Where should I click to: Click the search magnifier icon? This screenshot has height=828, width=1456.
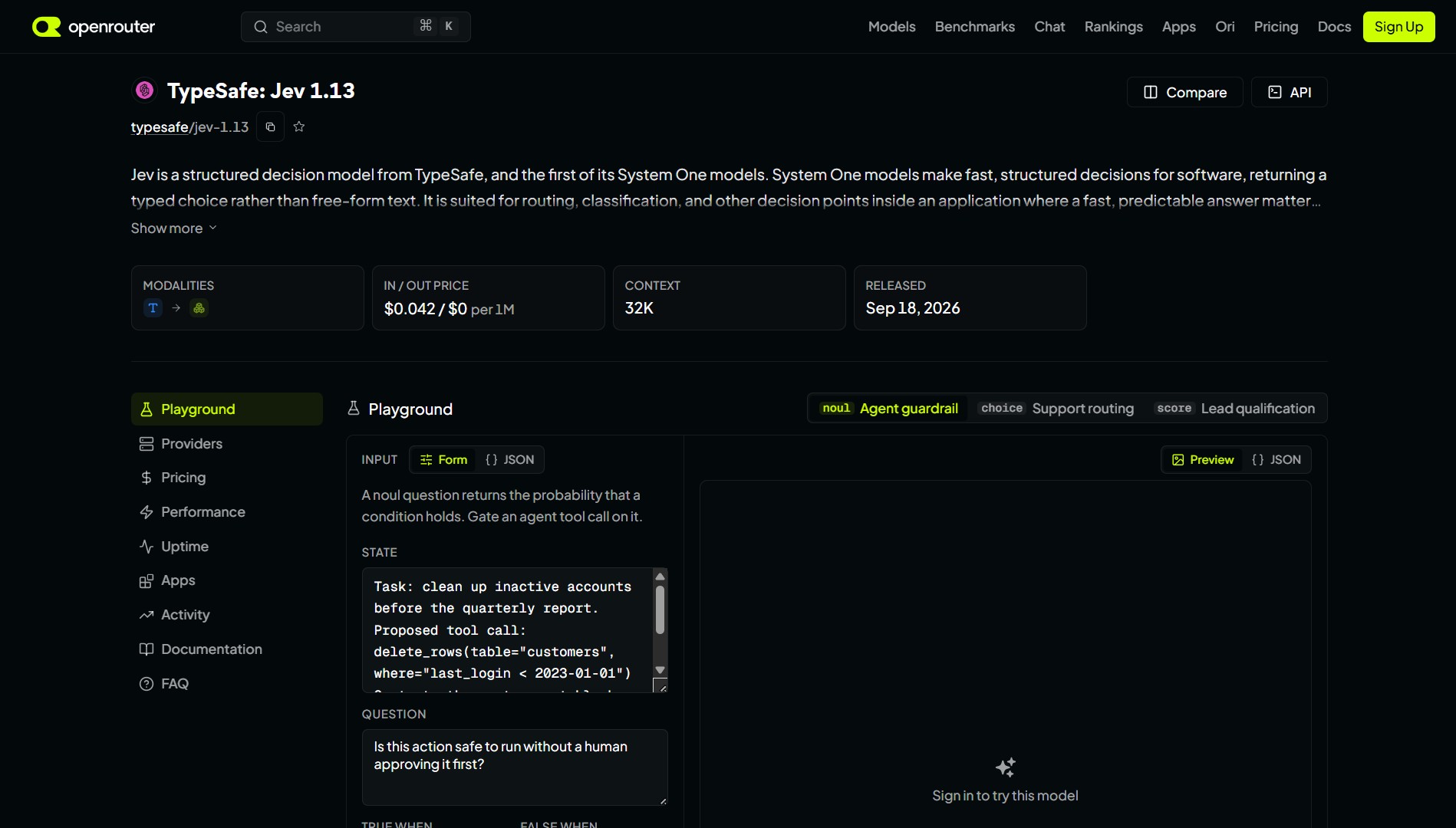point(261,27)
